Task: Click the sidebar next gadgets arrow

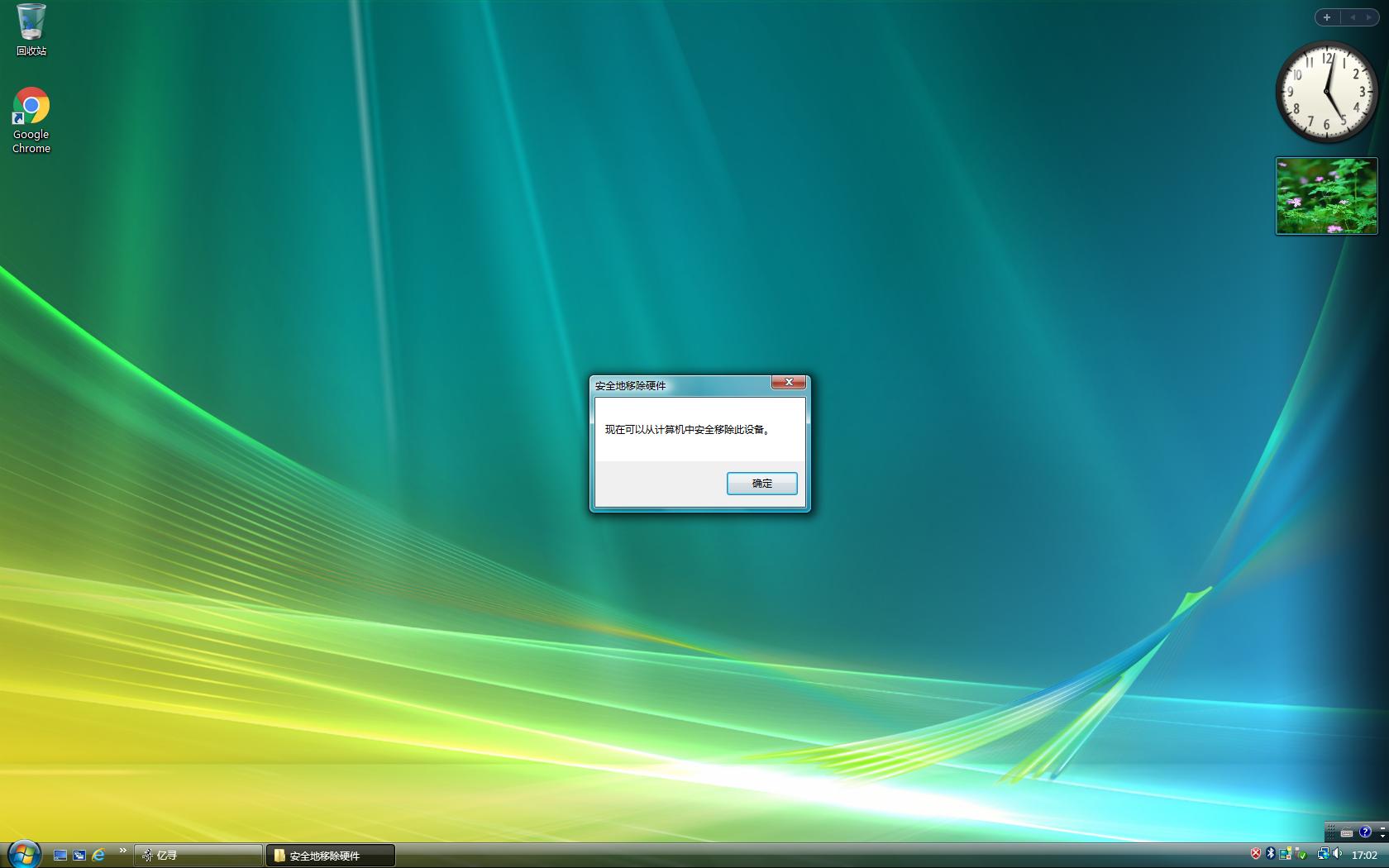Action: pyautogui.click(x=1369, y=17)
